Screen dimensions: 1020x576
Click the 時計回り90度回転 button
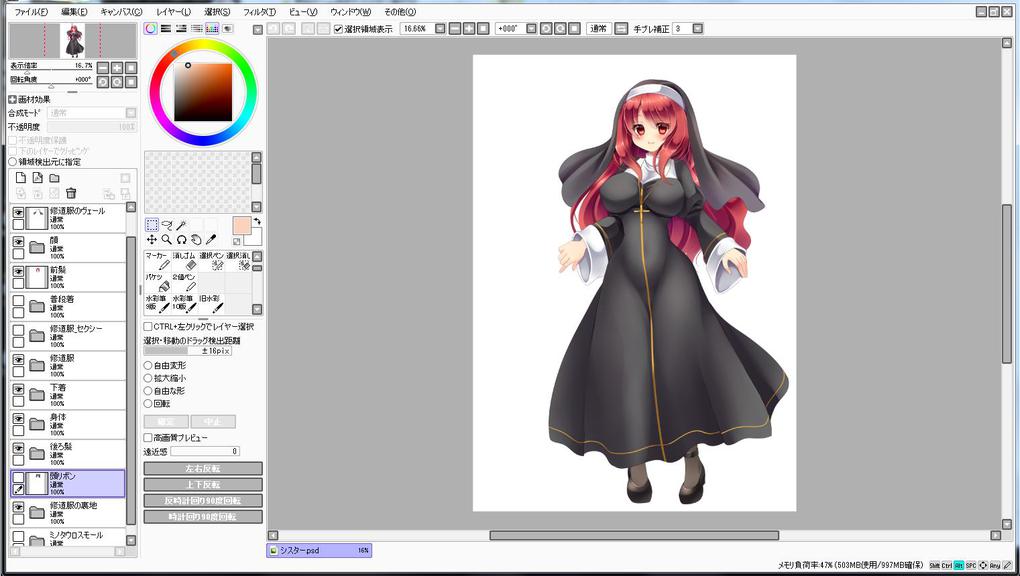pos(203,517)
